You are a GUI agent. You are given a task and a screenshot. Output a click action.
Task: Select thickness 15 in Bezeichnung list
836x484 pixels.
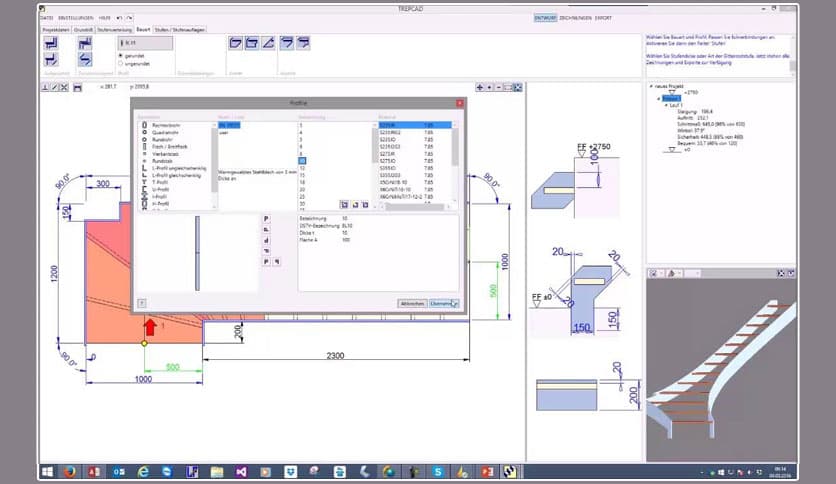pyautogui.click(x=302, y=175)
